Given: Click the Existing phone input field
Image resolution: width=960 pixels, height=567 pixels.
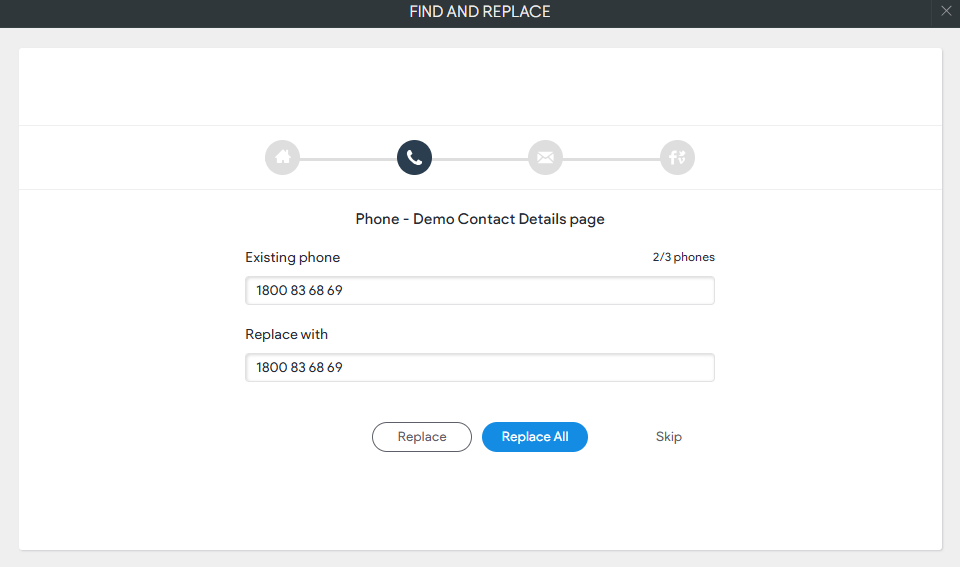Looking at the screenshot, I should coord(479,290).
